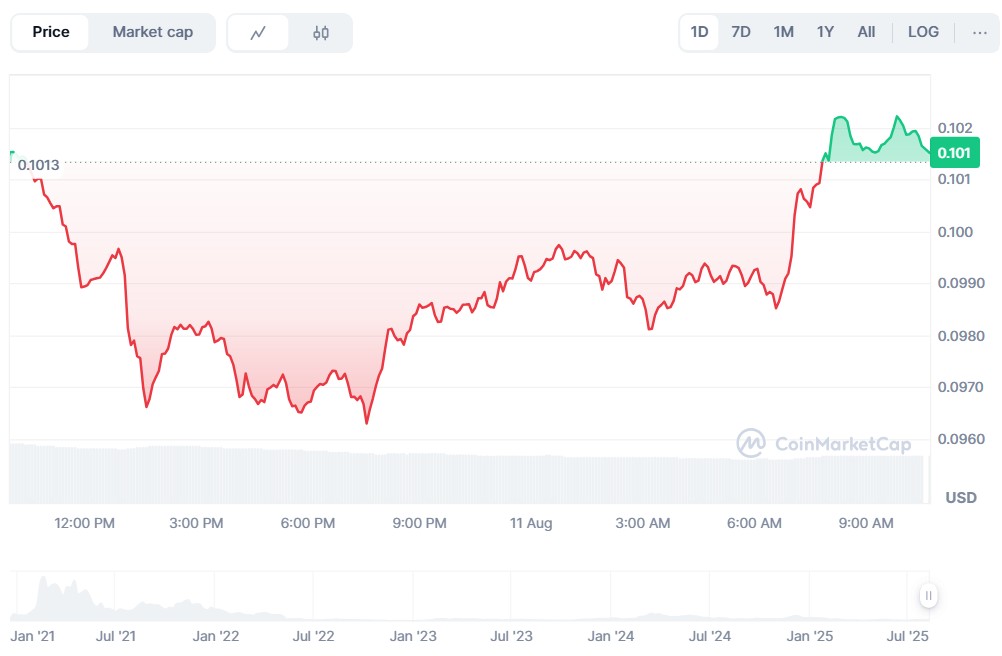Select the Price tab
Image resolution: width=1002 pixels, height=656 pixels.
click(x=51, y=32)
